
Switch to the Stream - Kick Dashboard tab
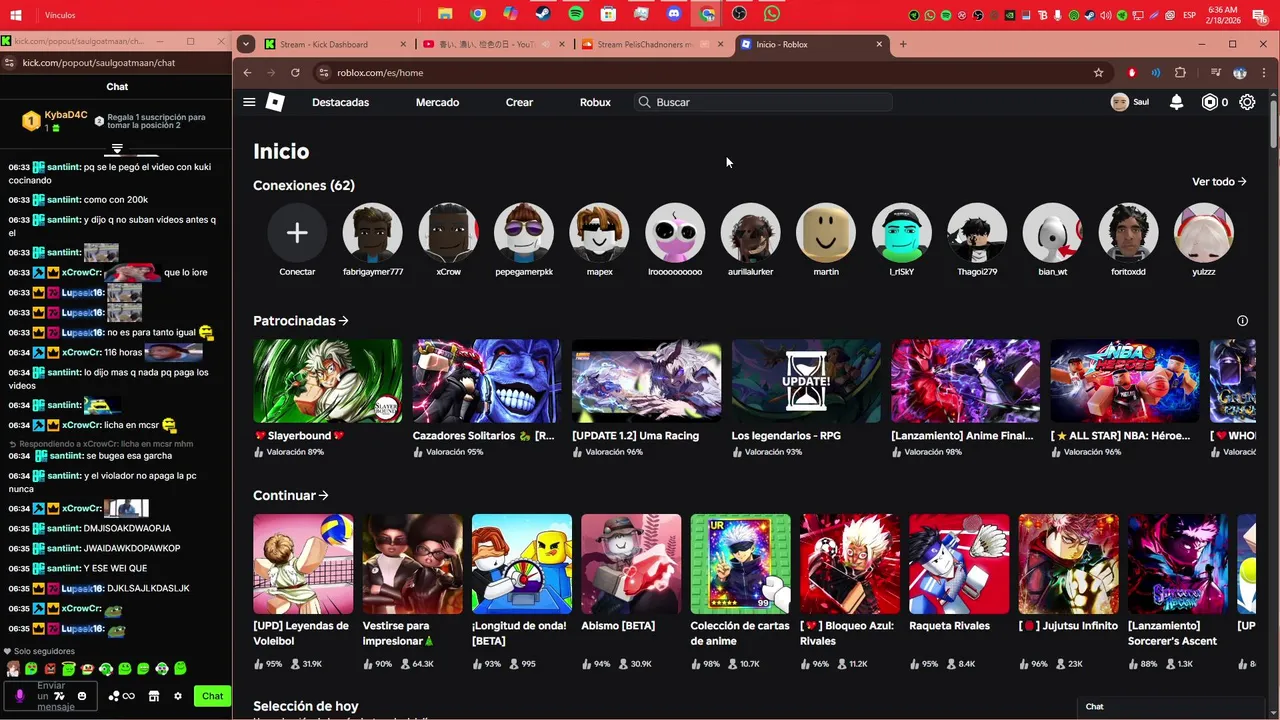click(x=335, y=44)
